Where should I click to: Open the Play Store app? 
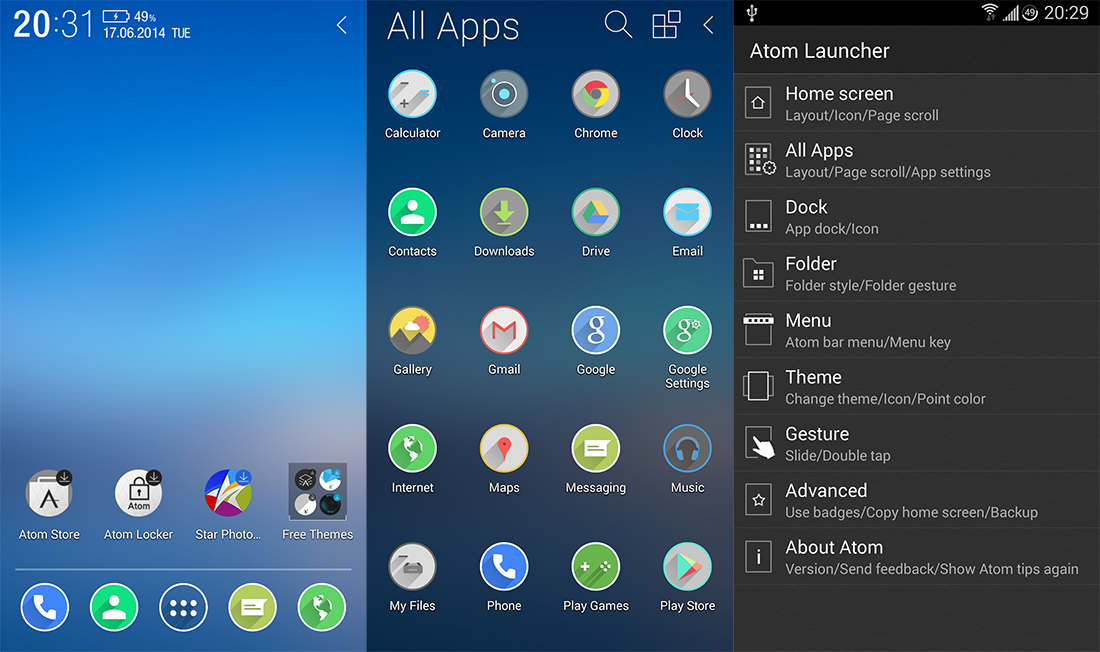(687, 567)
